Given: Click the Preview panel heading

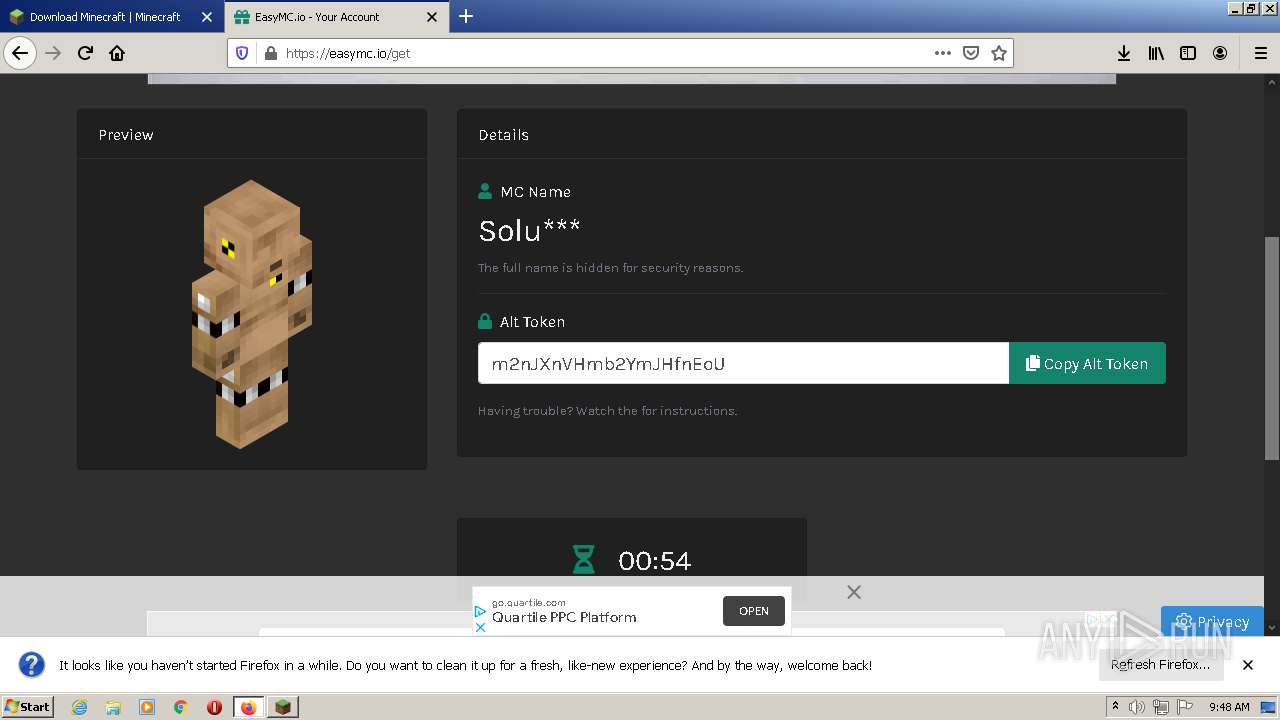Looking at the screenshot, I should (x=126, y=135).
